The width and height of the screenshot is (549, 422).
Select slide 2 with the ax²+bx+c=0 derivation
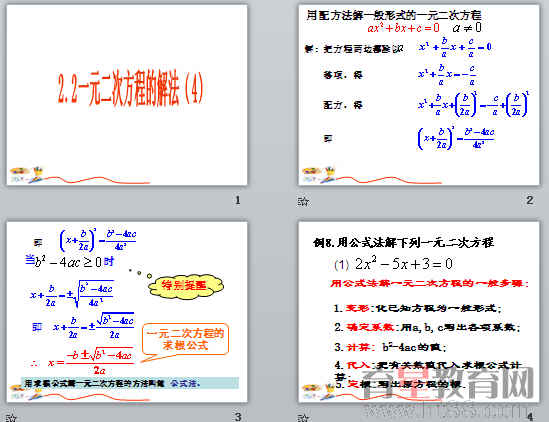pos(419,95)
